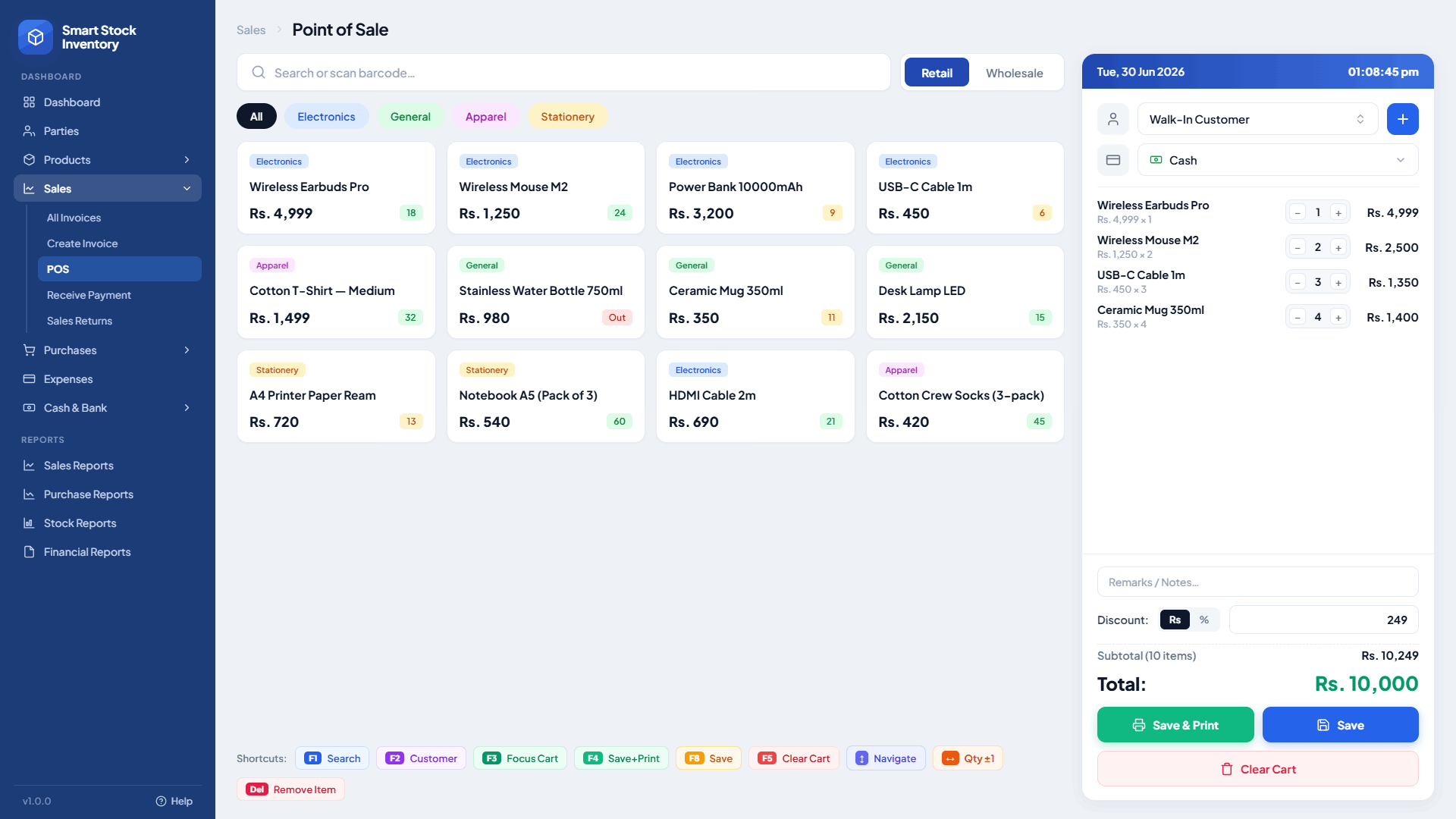1456x819 pixels.
Task: Click the F3 Focus Cart shortcut
Action: pos(520,758)
